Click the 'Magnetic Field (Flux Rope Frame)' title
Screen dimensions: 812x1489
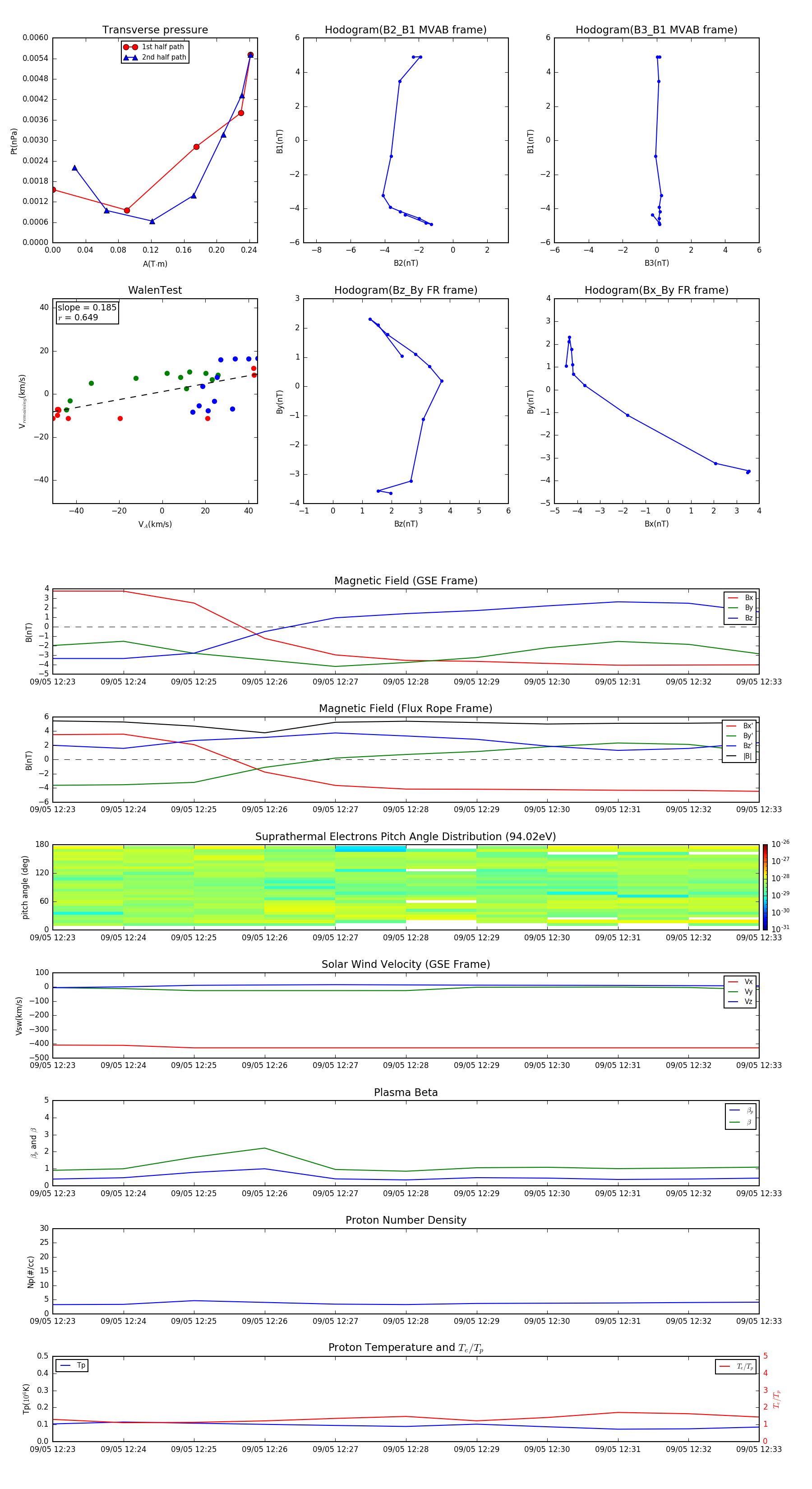coord(406,709)
